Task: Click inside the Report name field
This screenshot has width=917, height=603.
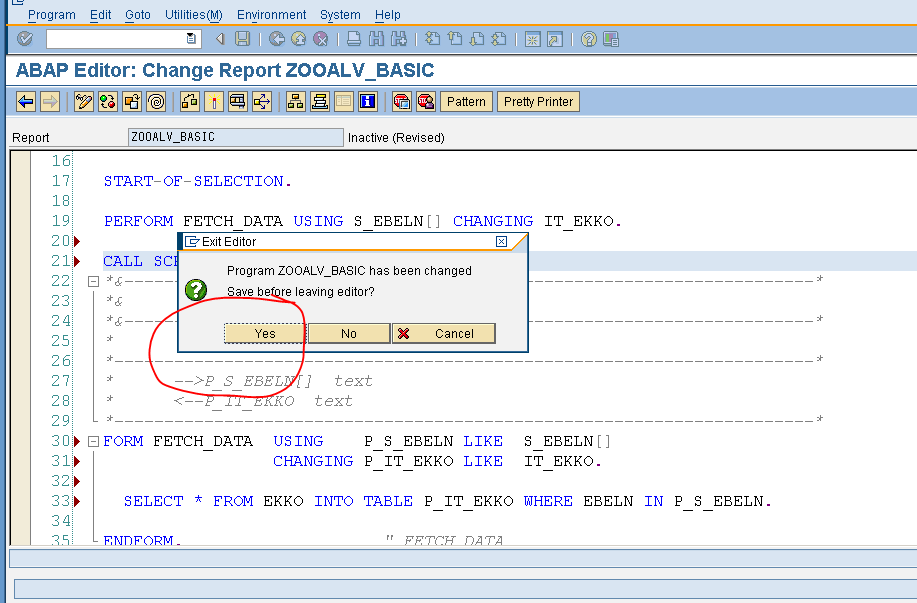Action: pyautogui.click(x=235, y=137)
